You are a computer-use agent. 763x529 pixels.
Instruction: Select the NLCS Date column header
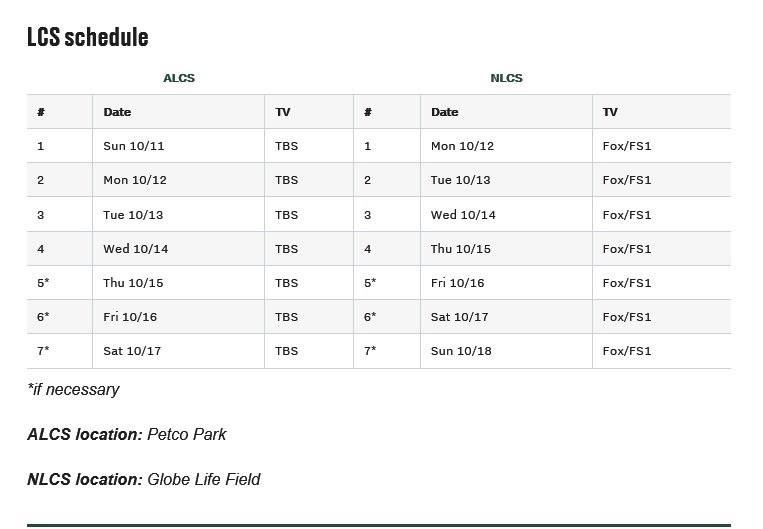[x=444, y=112]
